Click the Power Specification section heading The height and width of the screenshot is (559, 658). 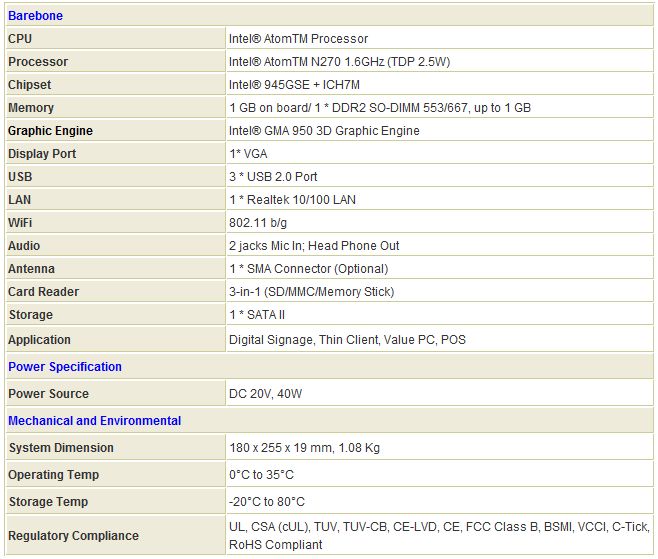click(65, 367)
